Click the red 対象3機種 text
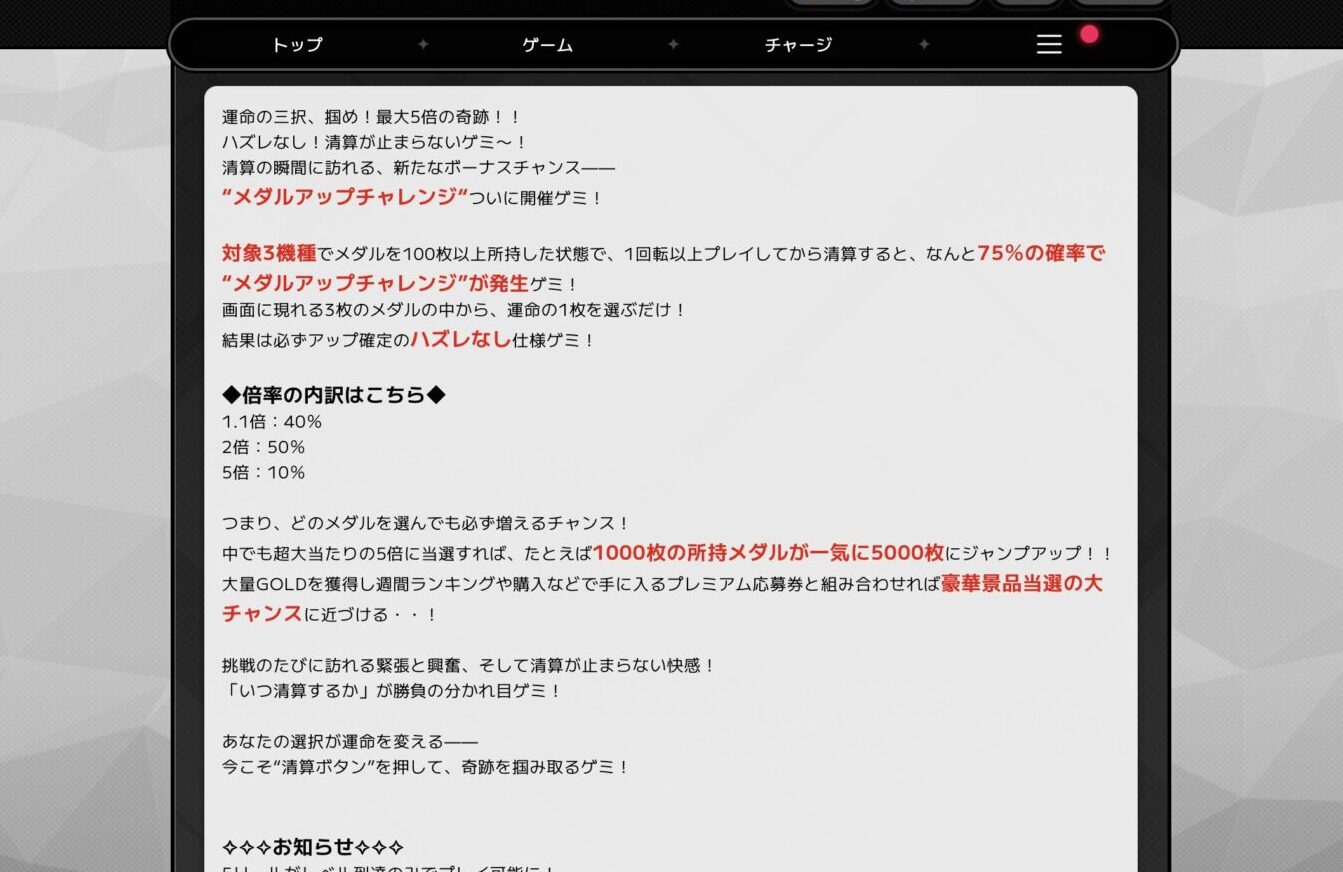Viewport: 1343px width, 872px height. pos(269,254)
